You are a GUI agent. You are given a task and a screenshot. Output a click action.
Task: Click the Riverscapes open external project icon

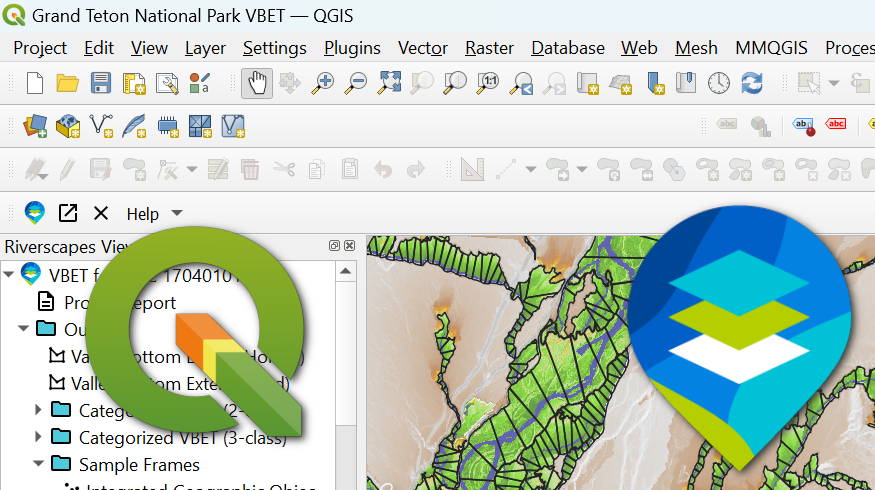point(68,213)
